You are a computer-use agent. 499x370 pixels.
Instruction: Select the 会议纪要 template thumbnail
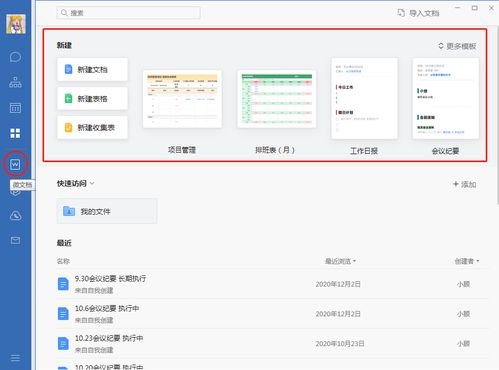point(445,98)
